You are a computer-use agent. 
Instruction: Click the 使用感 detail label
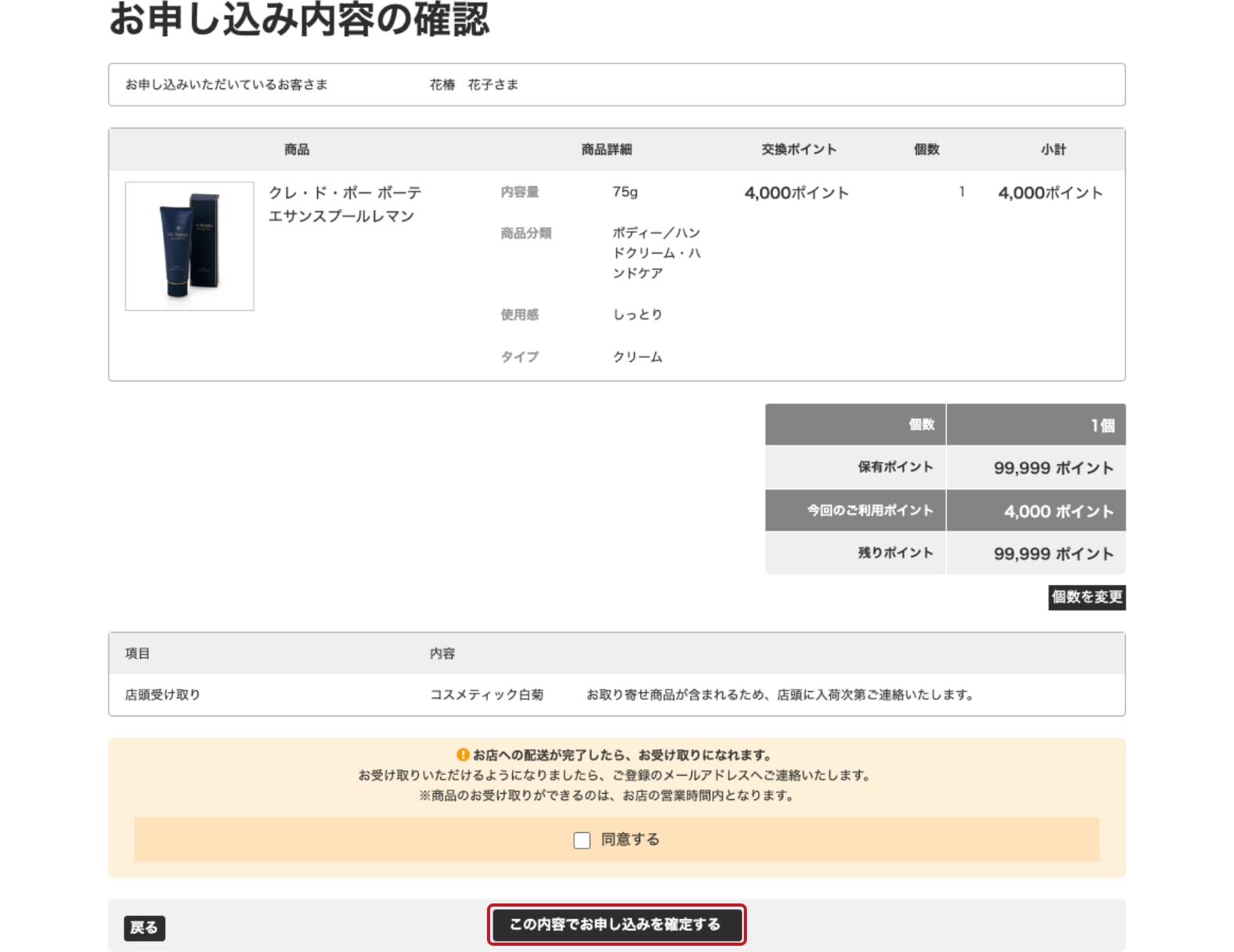pyautogui.click(x=519, y=315)
